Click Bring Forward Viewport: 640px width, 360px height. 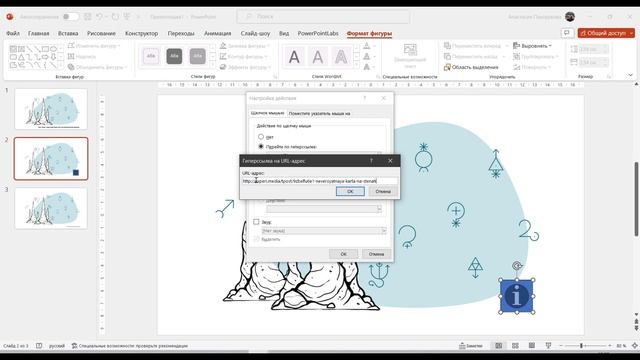coord(472,46)
